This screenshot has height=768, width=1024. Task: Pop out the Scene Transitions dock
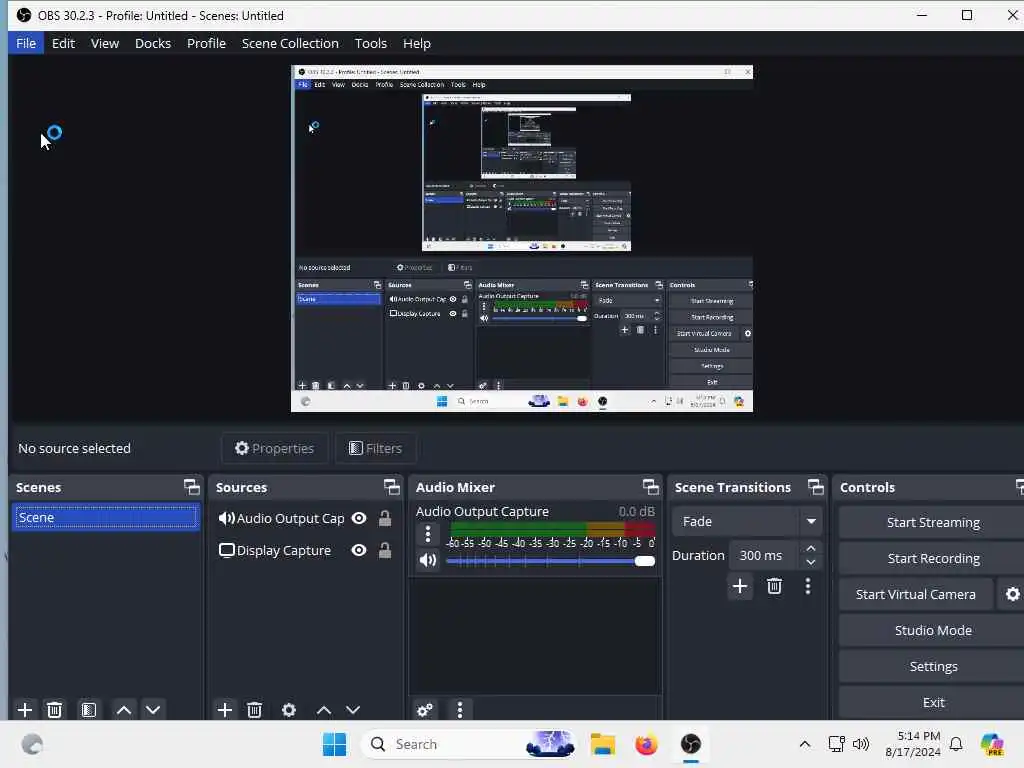pos(816,487)
